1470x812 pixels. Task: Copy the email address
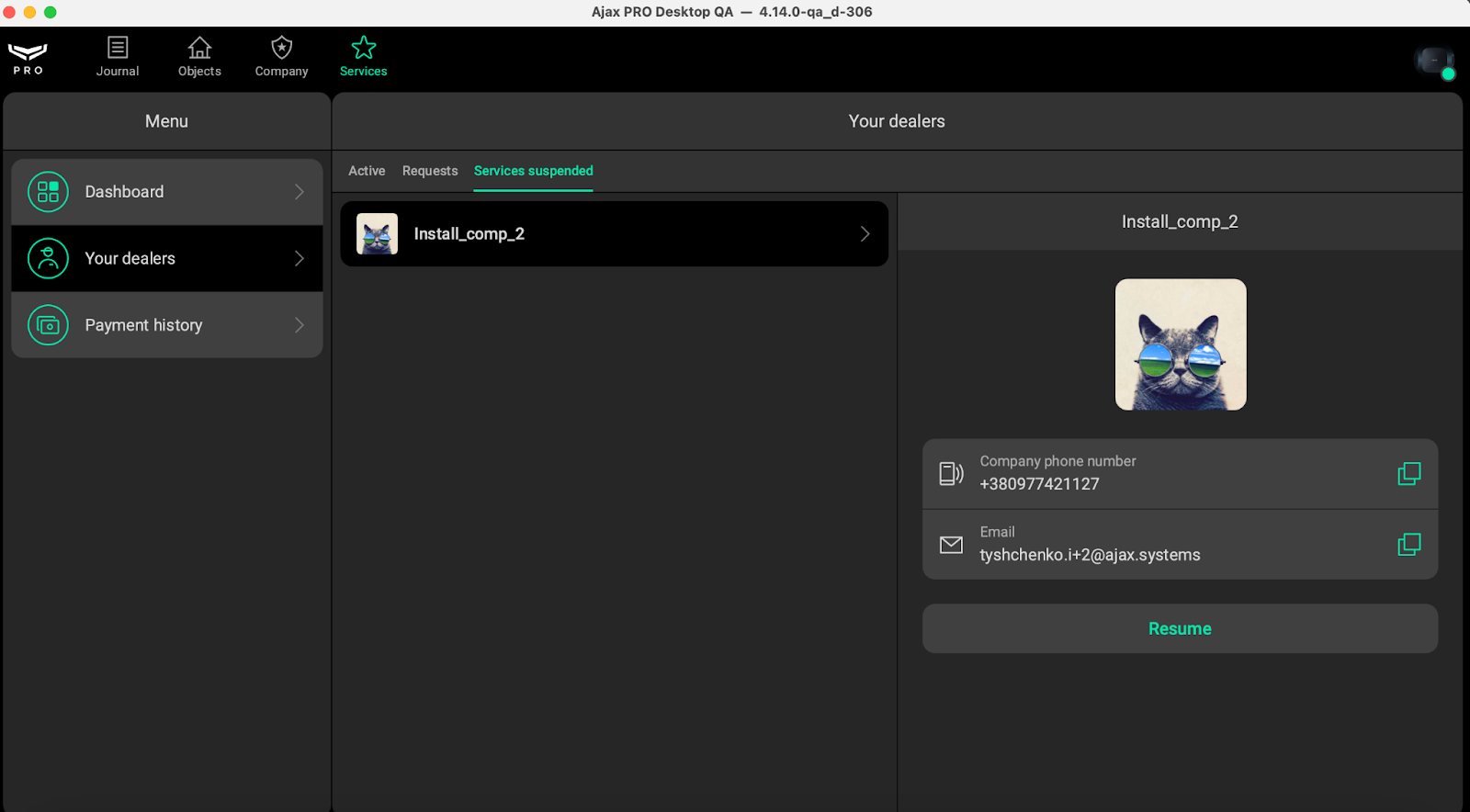(1408, 545)
